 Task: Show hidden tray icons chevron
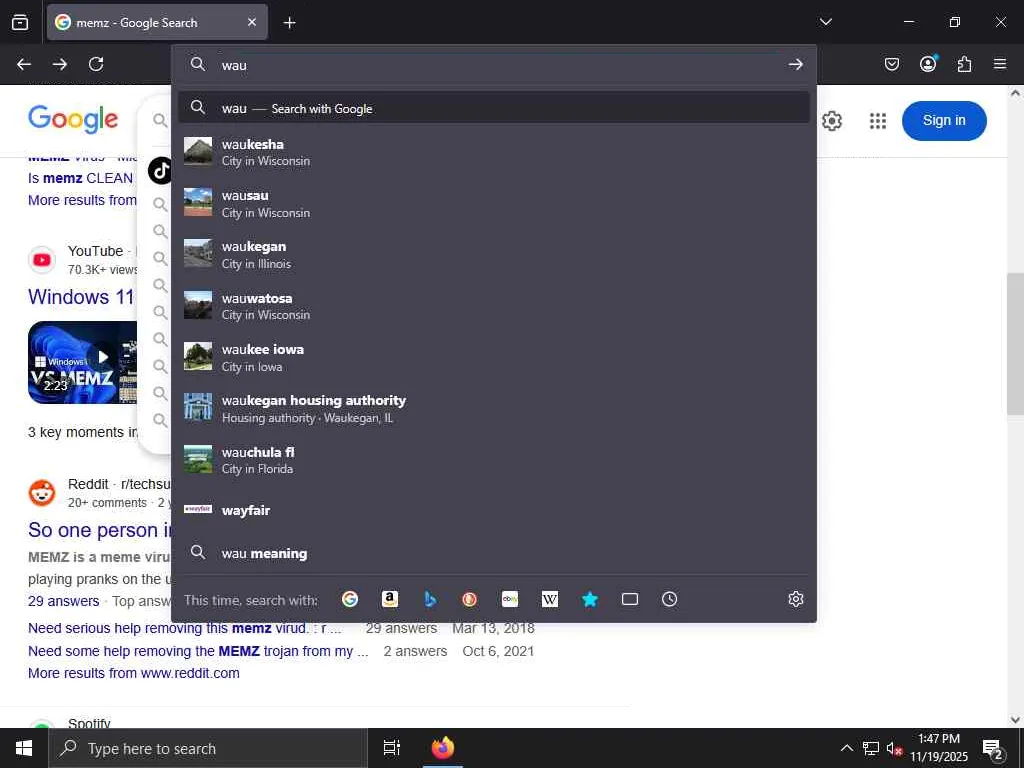click(846, 748)
